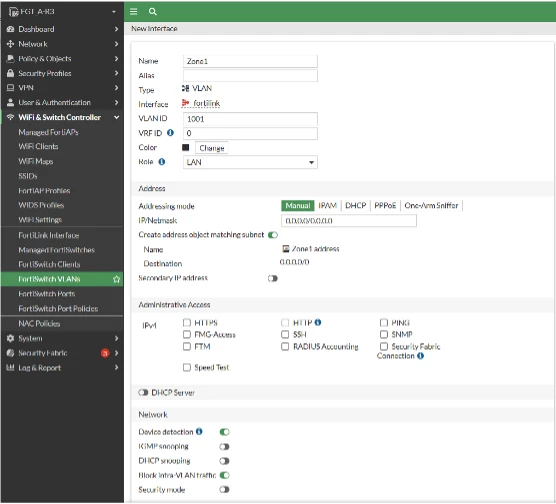Select One-Arm Sniffer addressing mode
Image resolution: width=556 pixels, height=504 pixels.
pos(431,206)
